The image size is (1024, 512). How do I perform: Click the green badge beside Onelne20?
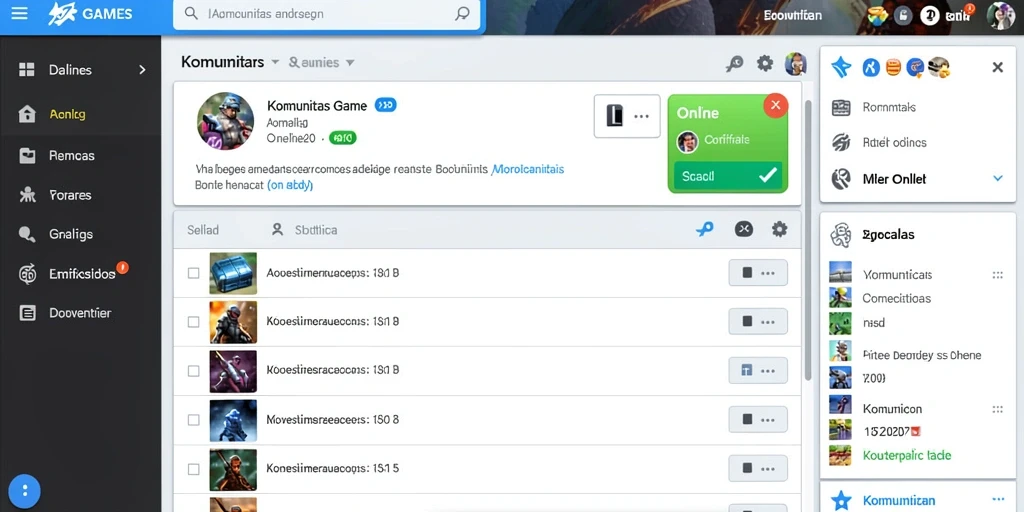pyautogui.click(x=342, y=138)
